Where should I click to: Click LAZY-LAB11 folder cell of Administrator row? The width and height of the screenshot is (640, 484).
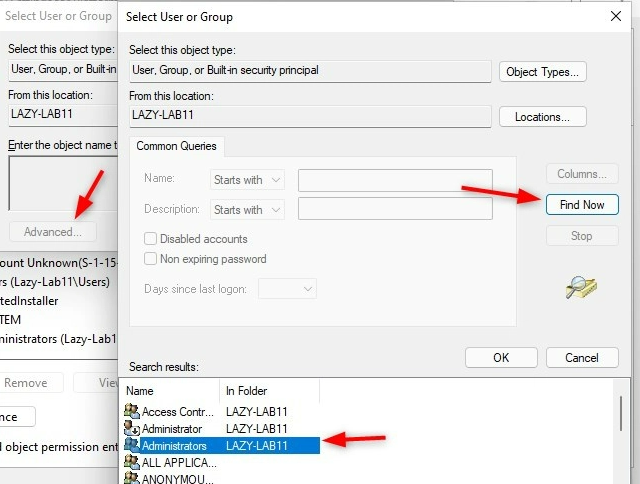[257, 429]
